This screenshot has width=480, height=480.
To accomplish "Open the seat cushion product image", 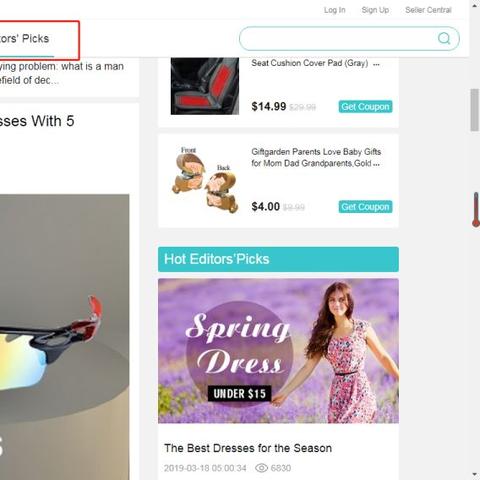I will pyautogui.click(x=205, y=86).
